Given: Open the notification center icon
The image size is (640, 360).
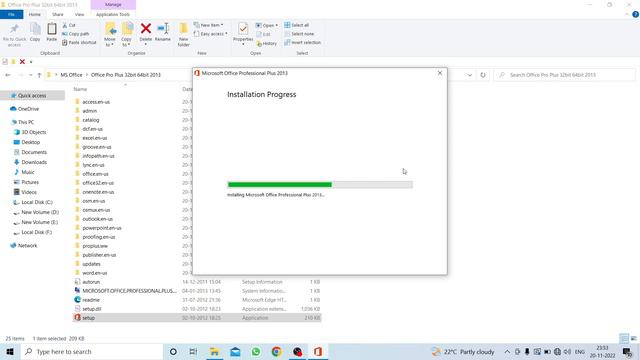Looking at the screenshot, I should [627, 351].
